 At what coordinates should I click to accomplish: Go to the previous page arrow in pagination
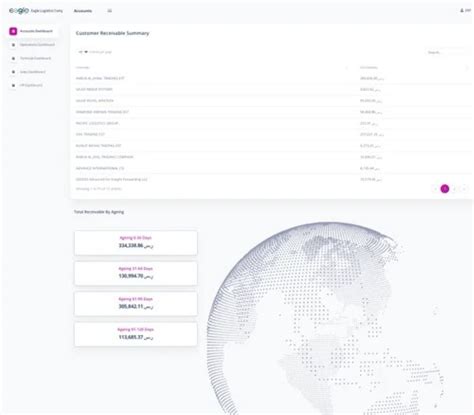click(x=436, y=189)
